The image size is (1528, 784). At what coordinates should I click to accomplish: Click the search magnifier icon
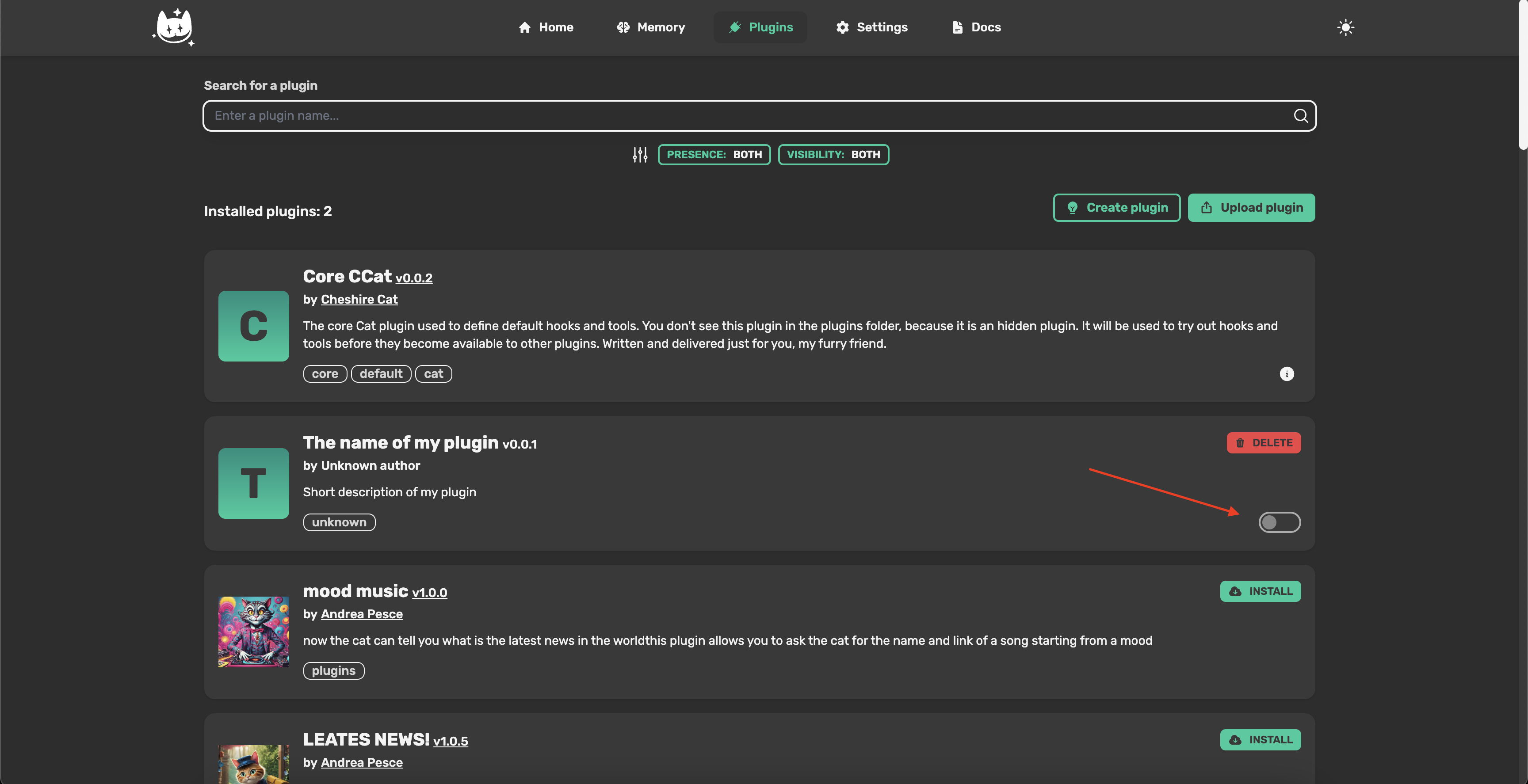coord(1300,116)
